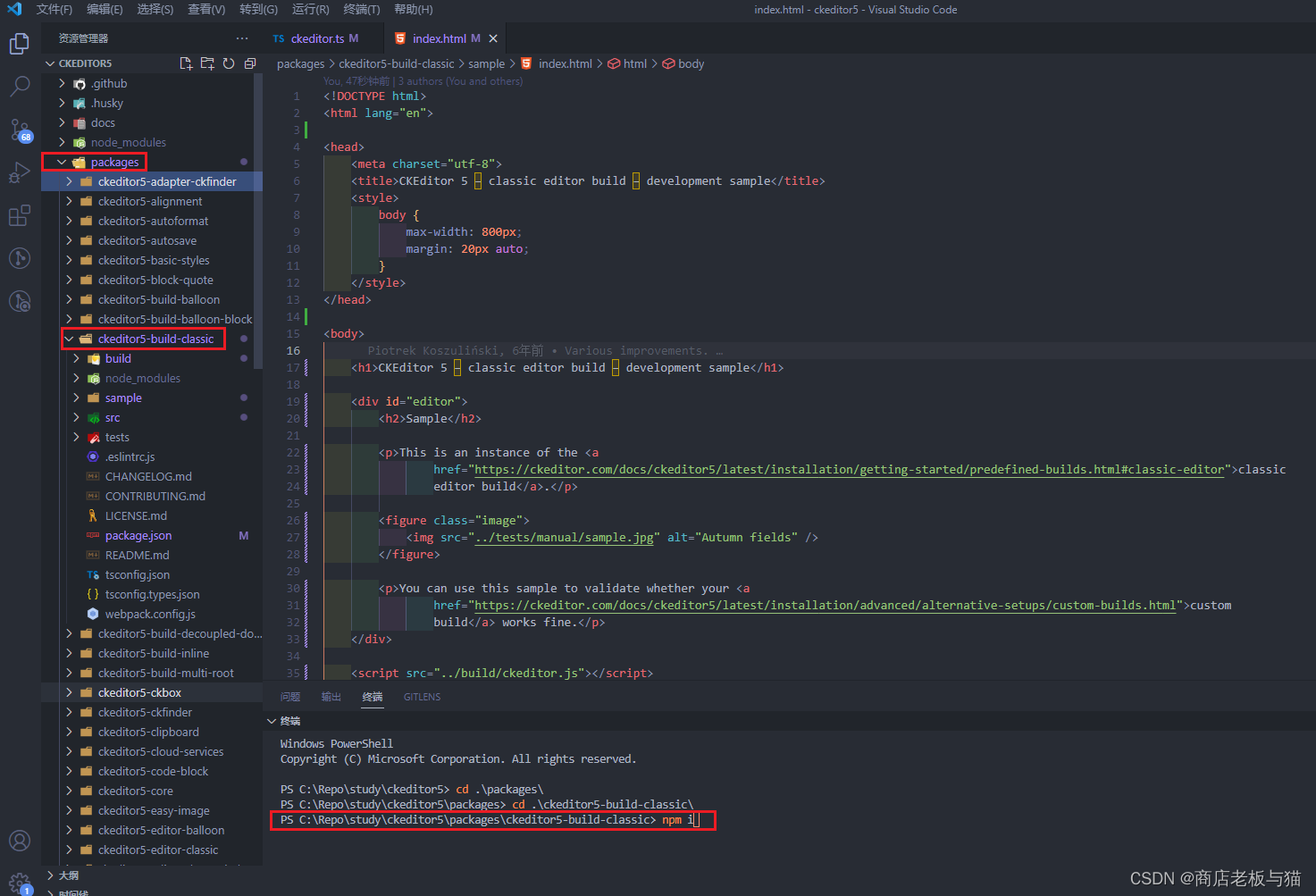Open the 帮助(H) menu

pos(413,9)
